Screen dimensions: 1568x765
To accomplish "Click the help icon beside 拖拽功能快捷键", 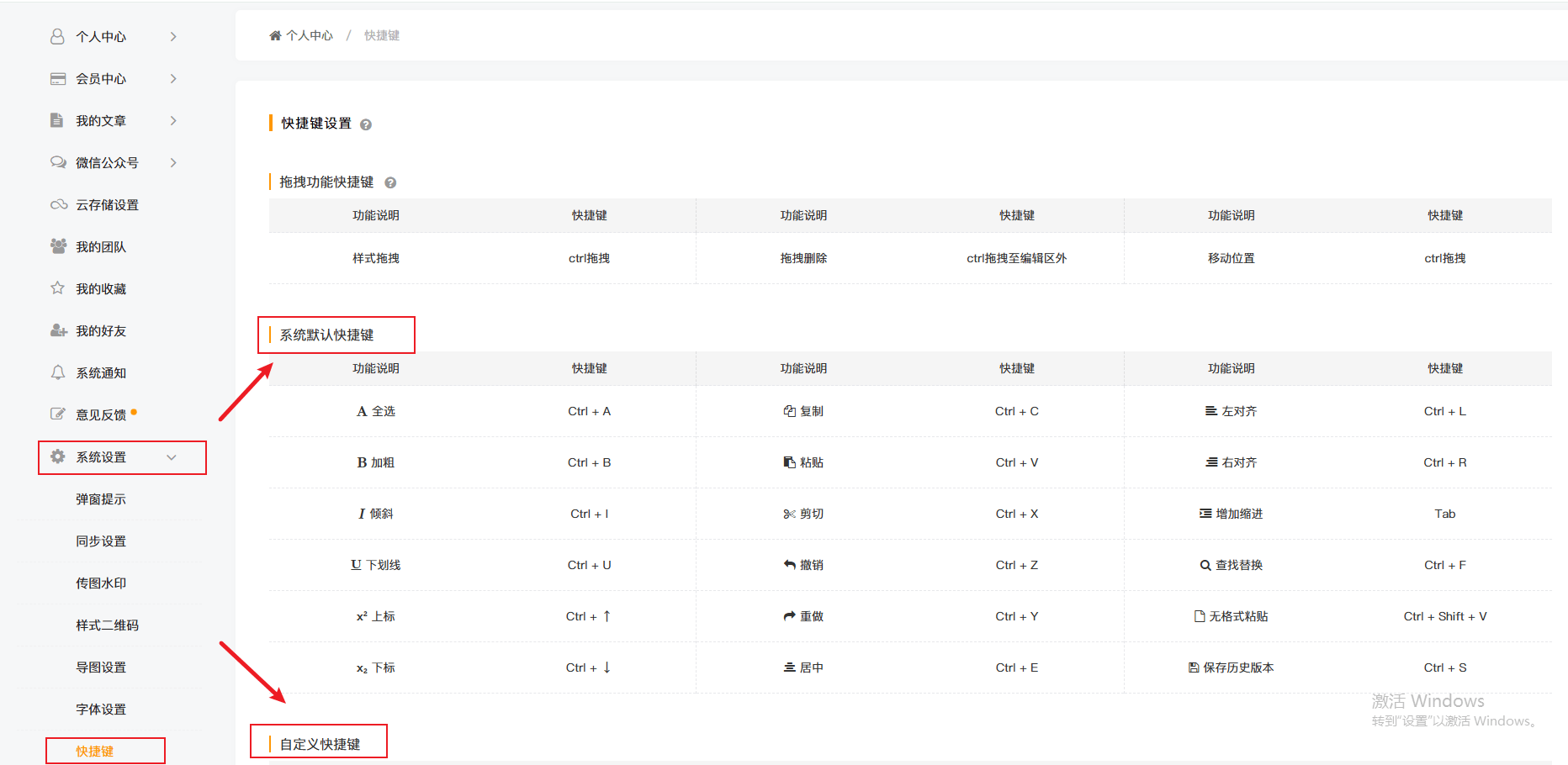I will pyautogui.click(x=390, y=182).
